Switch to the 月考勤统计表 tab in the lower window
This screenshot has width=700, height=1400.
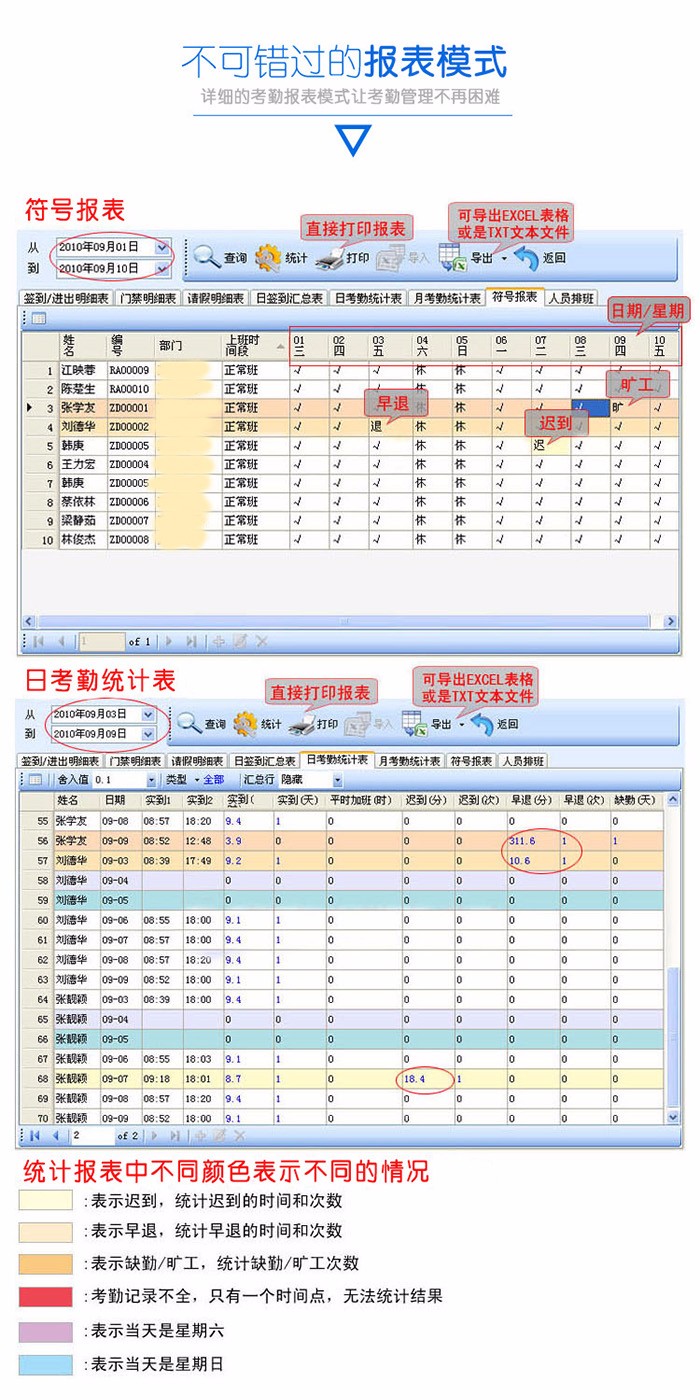[410, 761]
